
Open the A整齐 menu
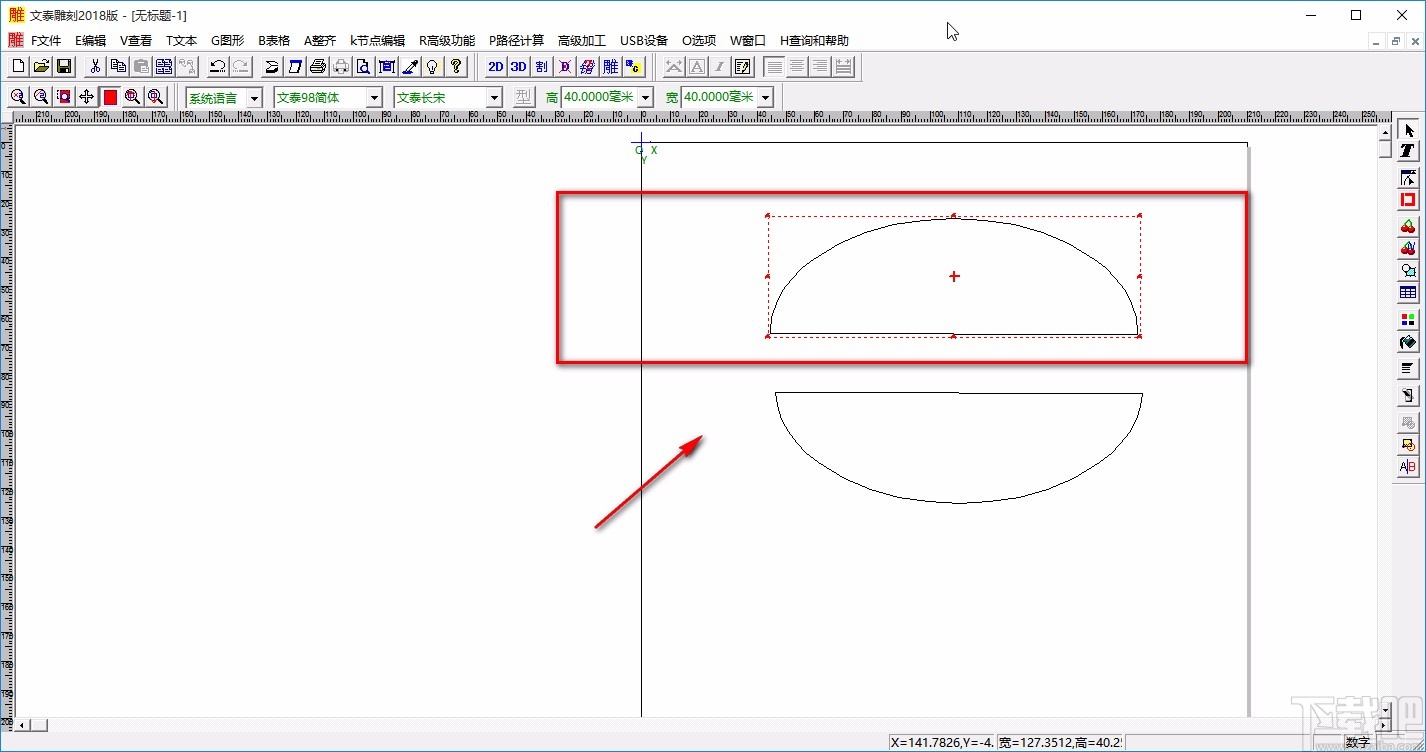320,41
